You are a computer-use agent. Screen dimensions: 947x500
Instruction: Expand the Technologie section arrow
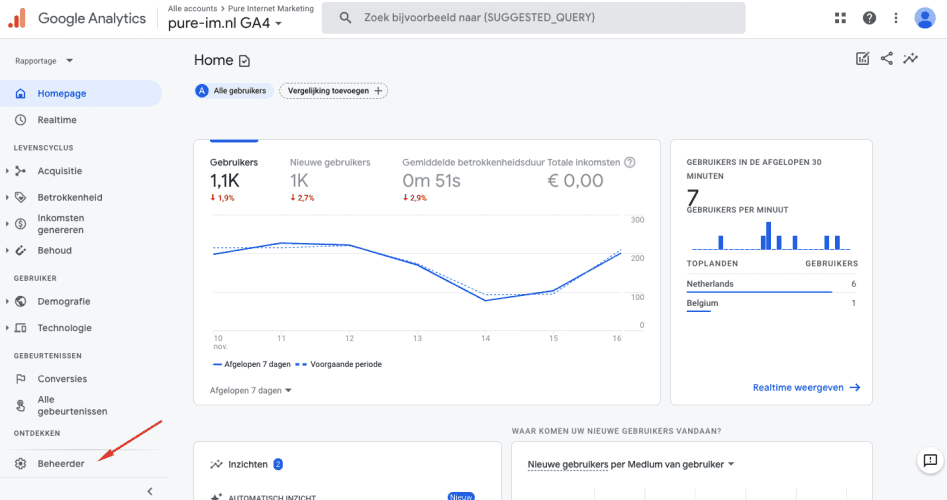(x=7, y=328)
